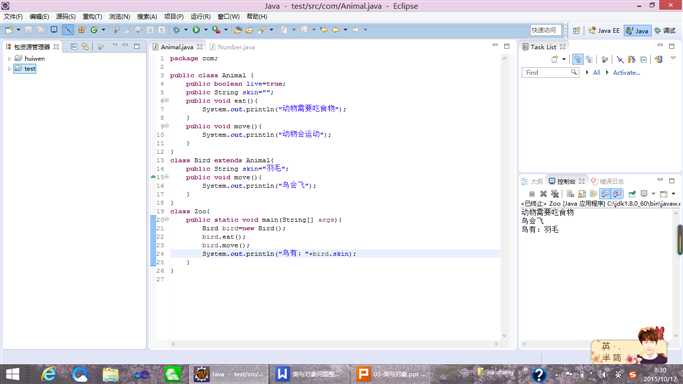
Task: Click the Open Perspective icon
Action: click(576, 30)
